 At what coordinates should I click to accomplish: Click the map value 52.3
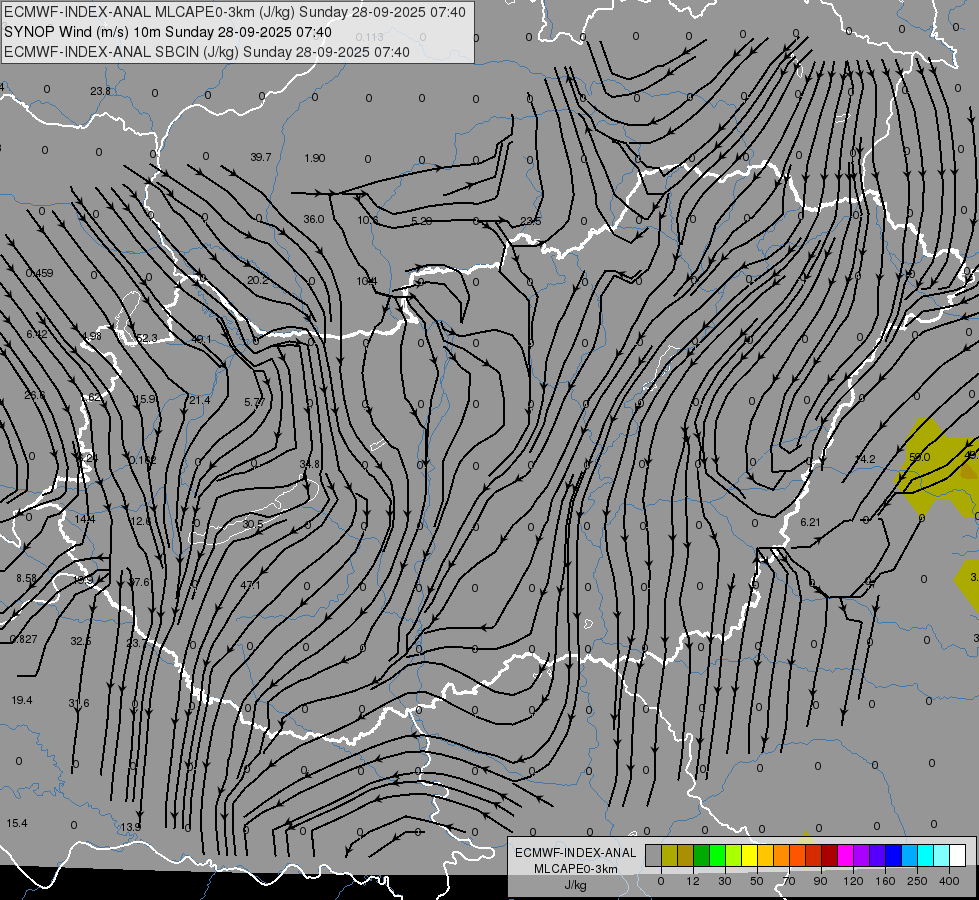tap(147, 339)
